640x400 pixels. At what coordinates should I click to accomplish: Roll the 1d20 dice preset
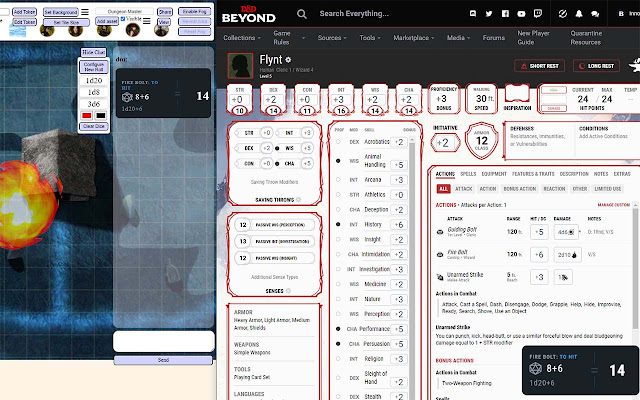[94, 81]
